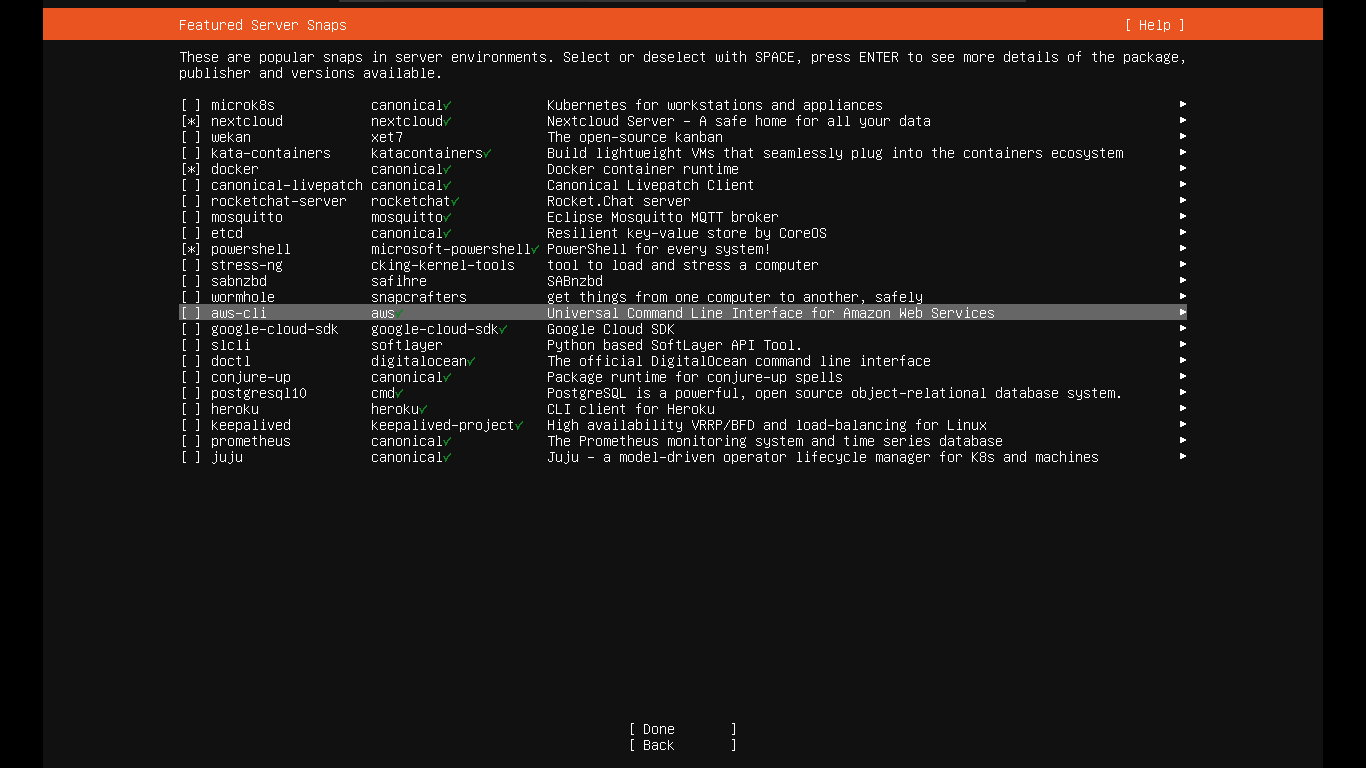
Task: Select the wormhole snap name
Action: 243,297
